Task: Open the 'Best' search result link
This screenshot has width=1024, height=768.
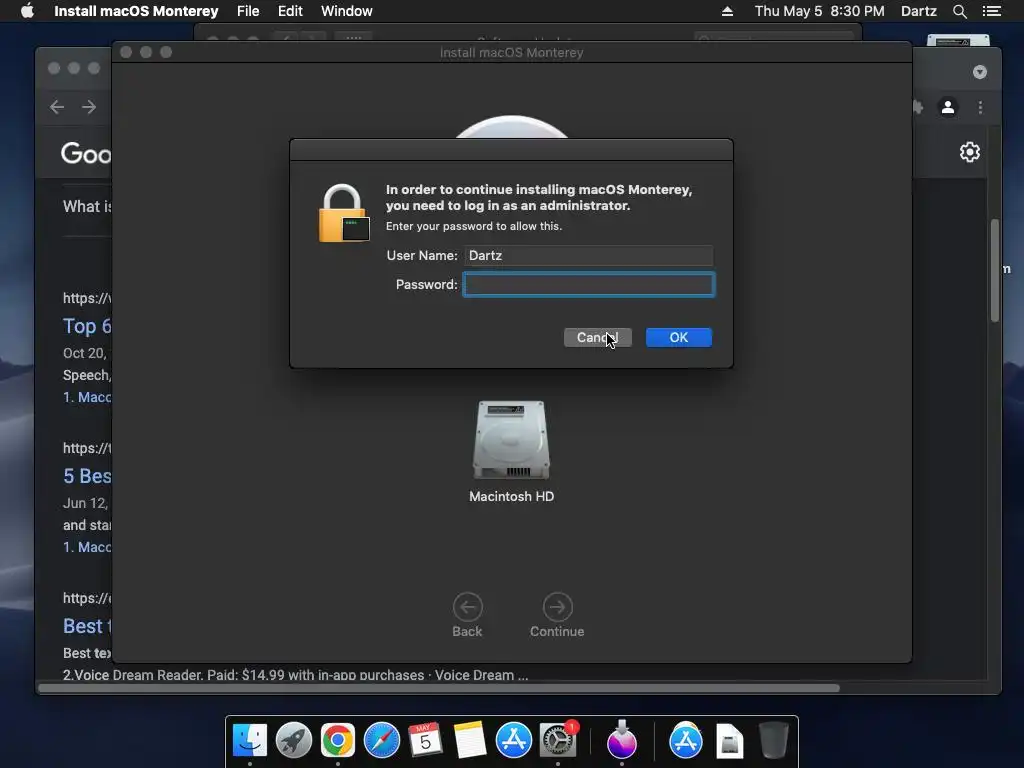Action: pyautogui.click(x=87, y=626)
